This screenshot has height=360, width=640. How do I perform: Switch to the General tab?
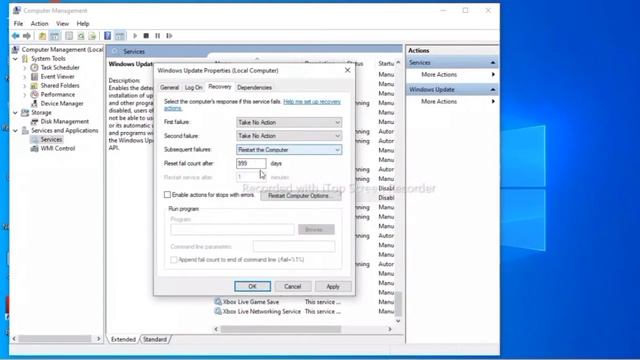(169, 87)
